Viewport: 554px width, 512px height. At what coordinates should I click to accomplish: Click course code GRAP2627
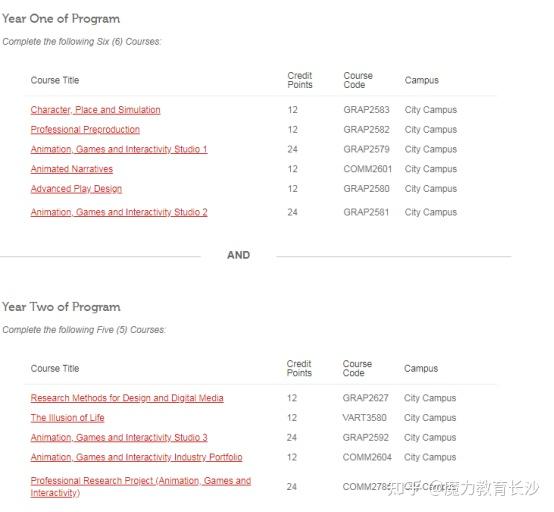click(366, 398)
